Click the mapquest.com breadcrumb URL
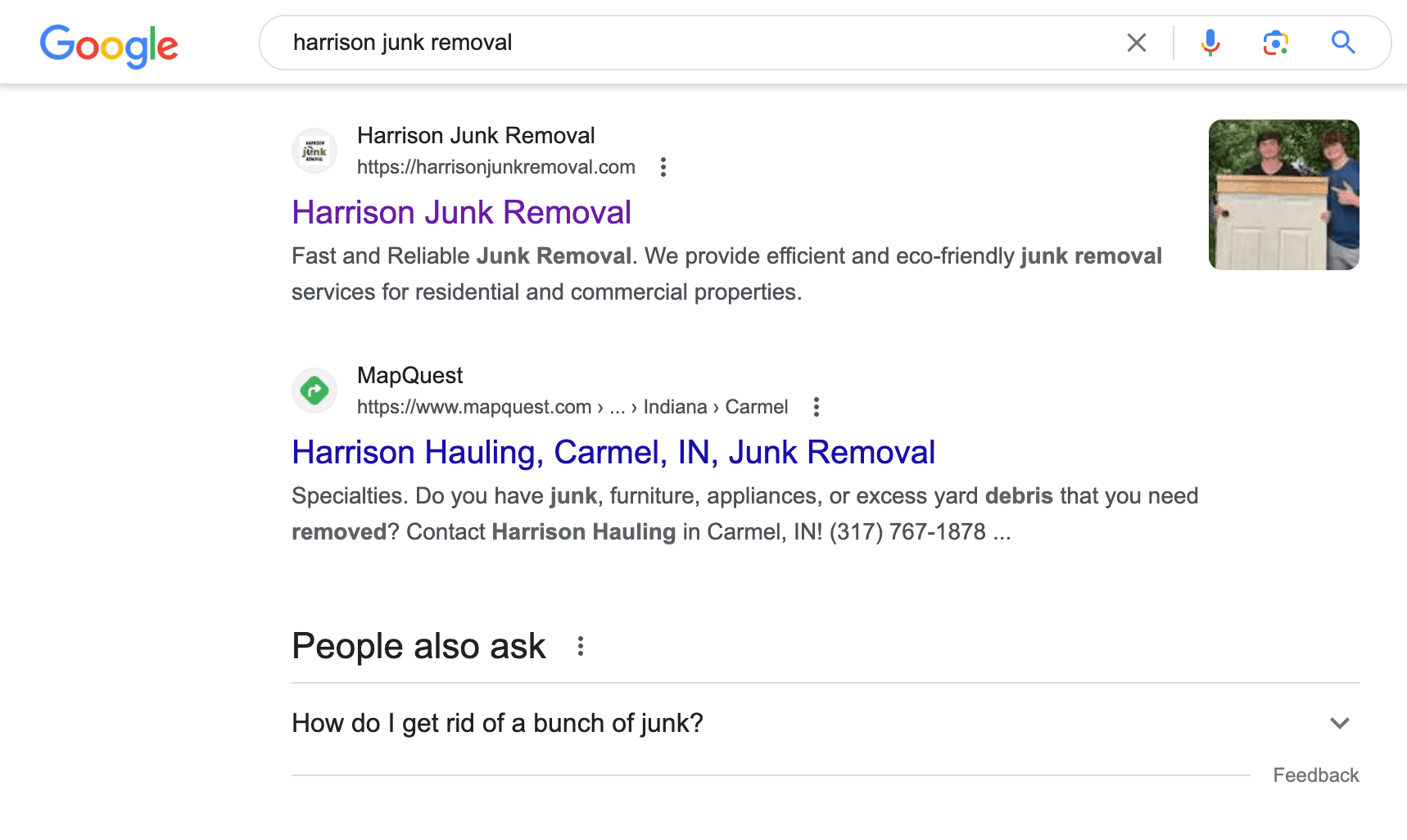The height and width of the screenshot is (840, 1407). click(572, 407)
